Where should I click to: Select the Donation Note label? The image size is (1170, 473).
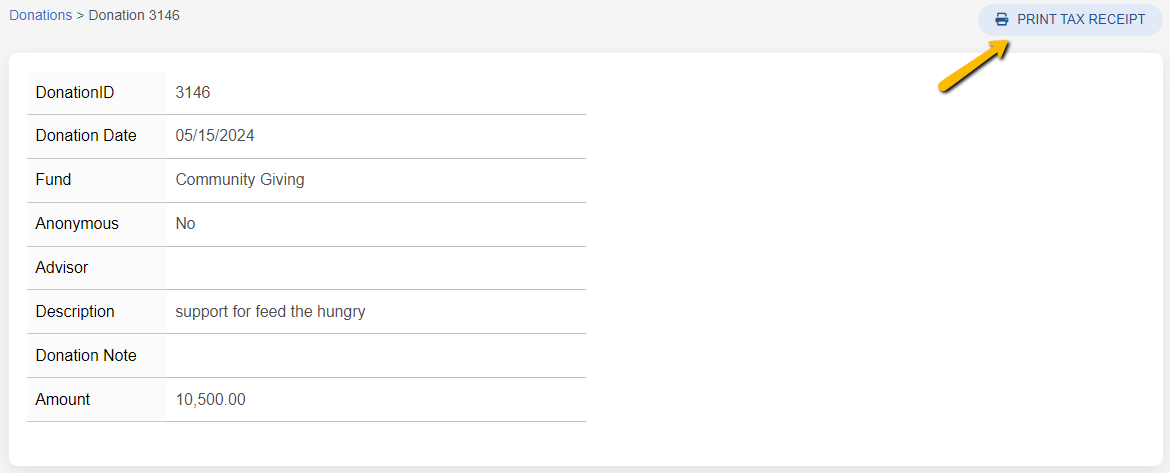click(x=86, y=356)
